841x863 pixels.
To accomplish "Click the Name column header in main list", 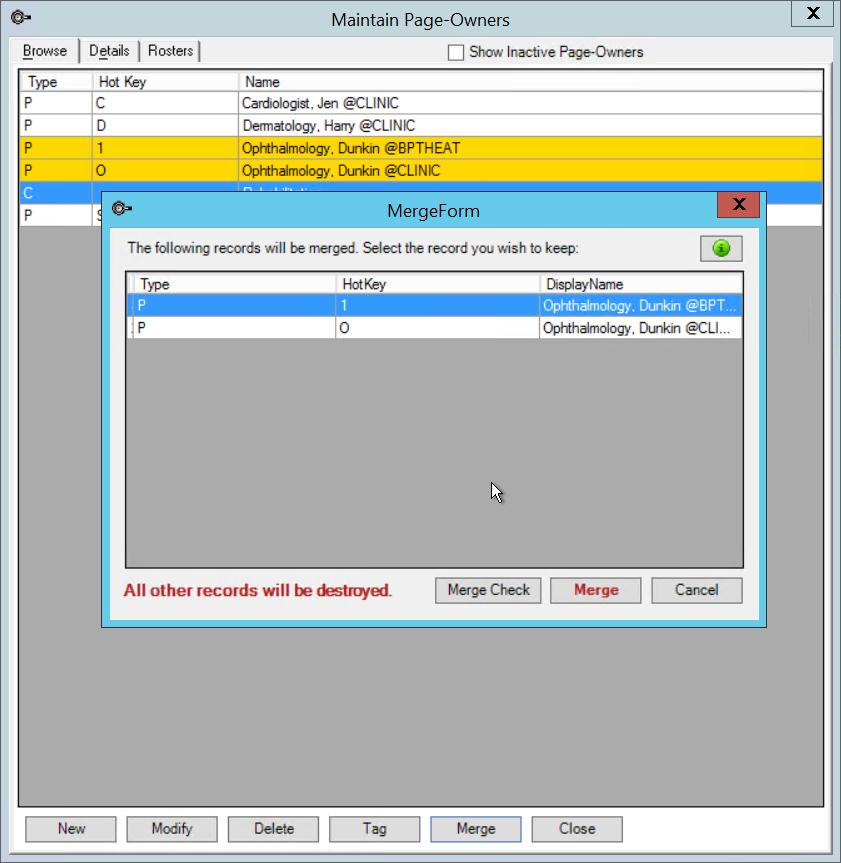I will pos(531,82).
